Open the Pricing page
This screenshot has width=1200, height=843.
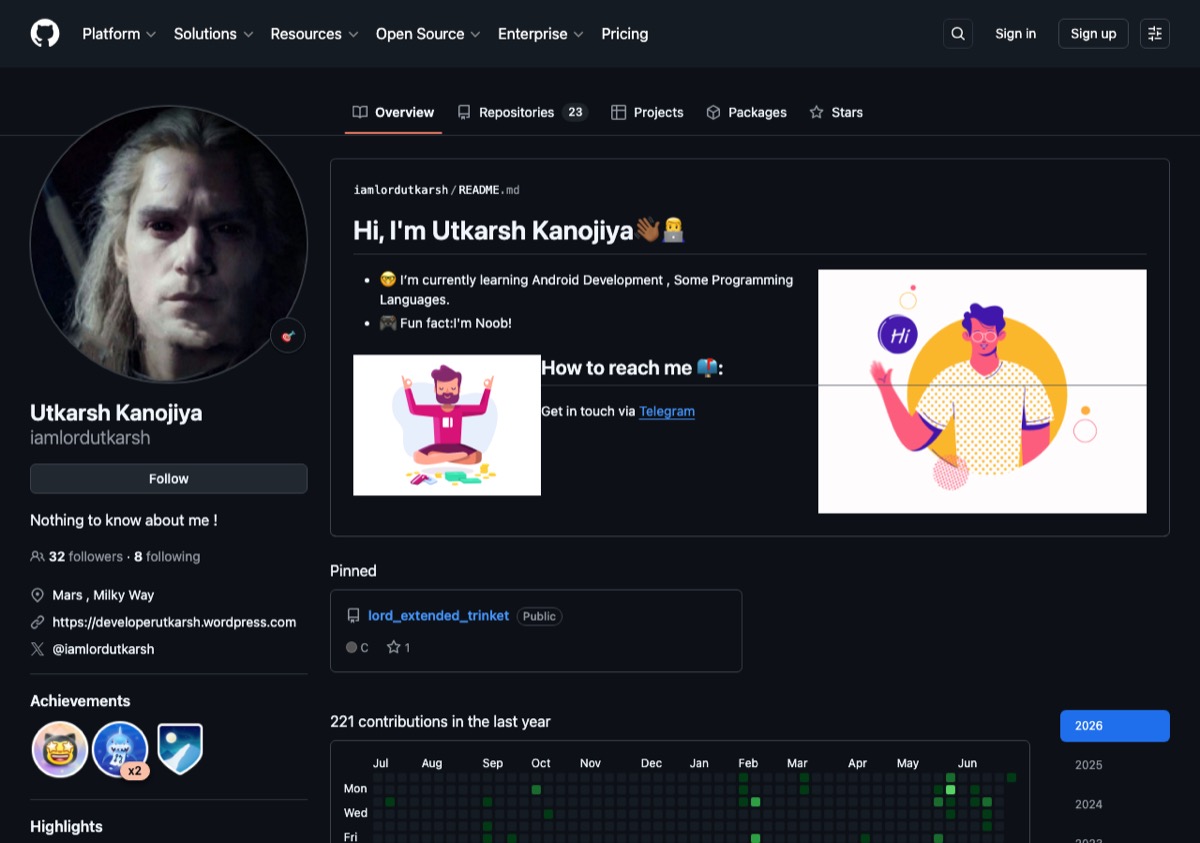[x=625, y=34]
